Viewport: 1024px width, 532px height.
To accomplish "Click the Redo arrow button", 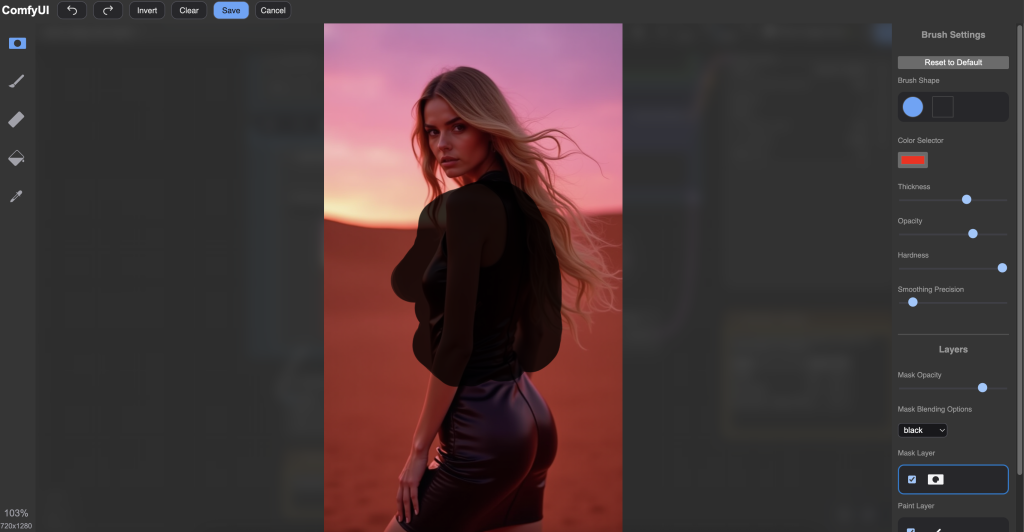I will click(x=108, y=10).
